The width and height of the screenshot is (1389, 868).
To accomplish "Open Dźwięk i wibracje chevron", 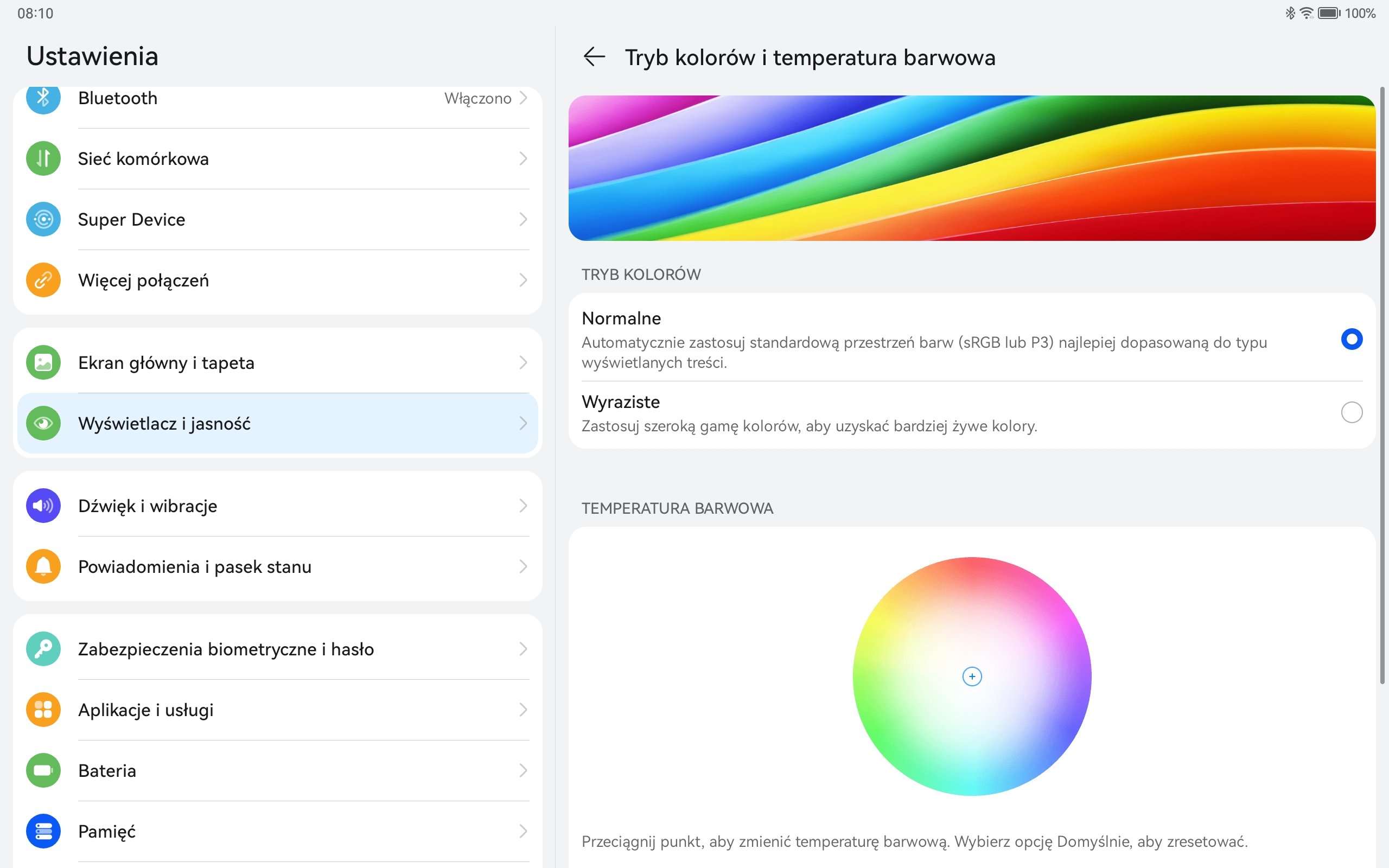I will (x=523, y=506).
